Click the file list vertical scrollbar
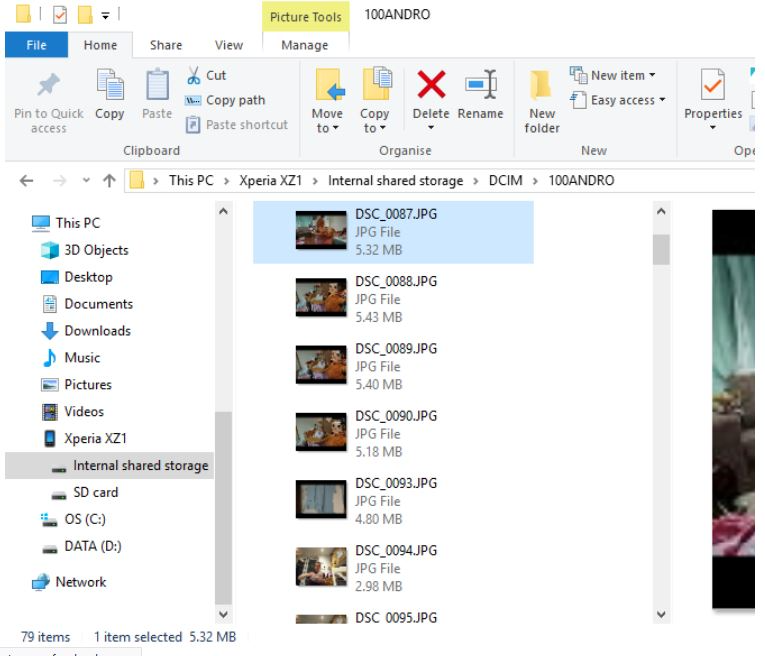This screenshot has width=765, height=656. coord(660,400)
